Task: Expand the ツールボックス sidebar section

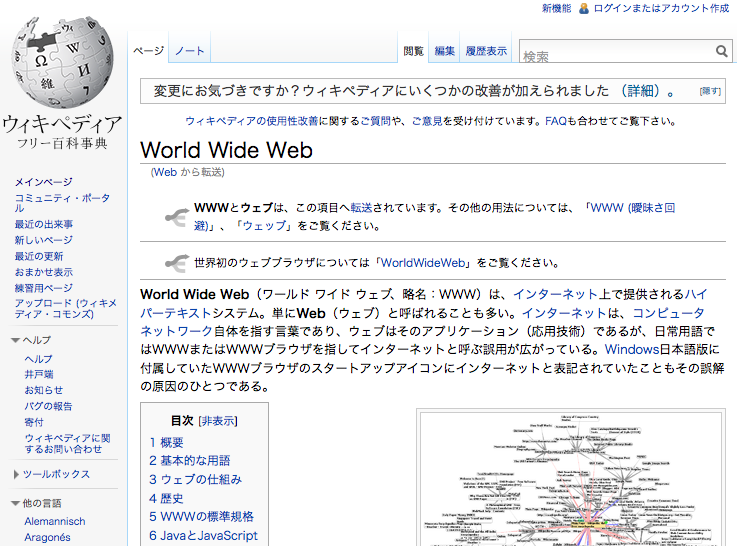Action: [x=56, y=474]
